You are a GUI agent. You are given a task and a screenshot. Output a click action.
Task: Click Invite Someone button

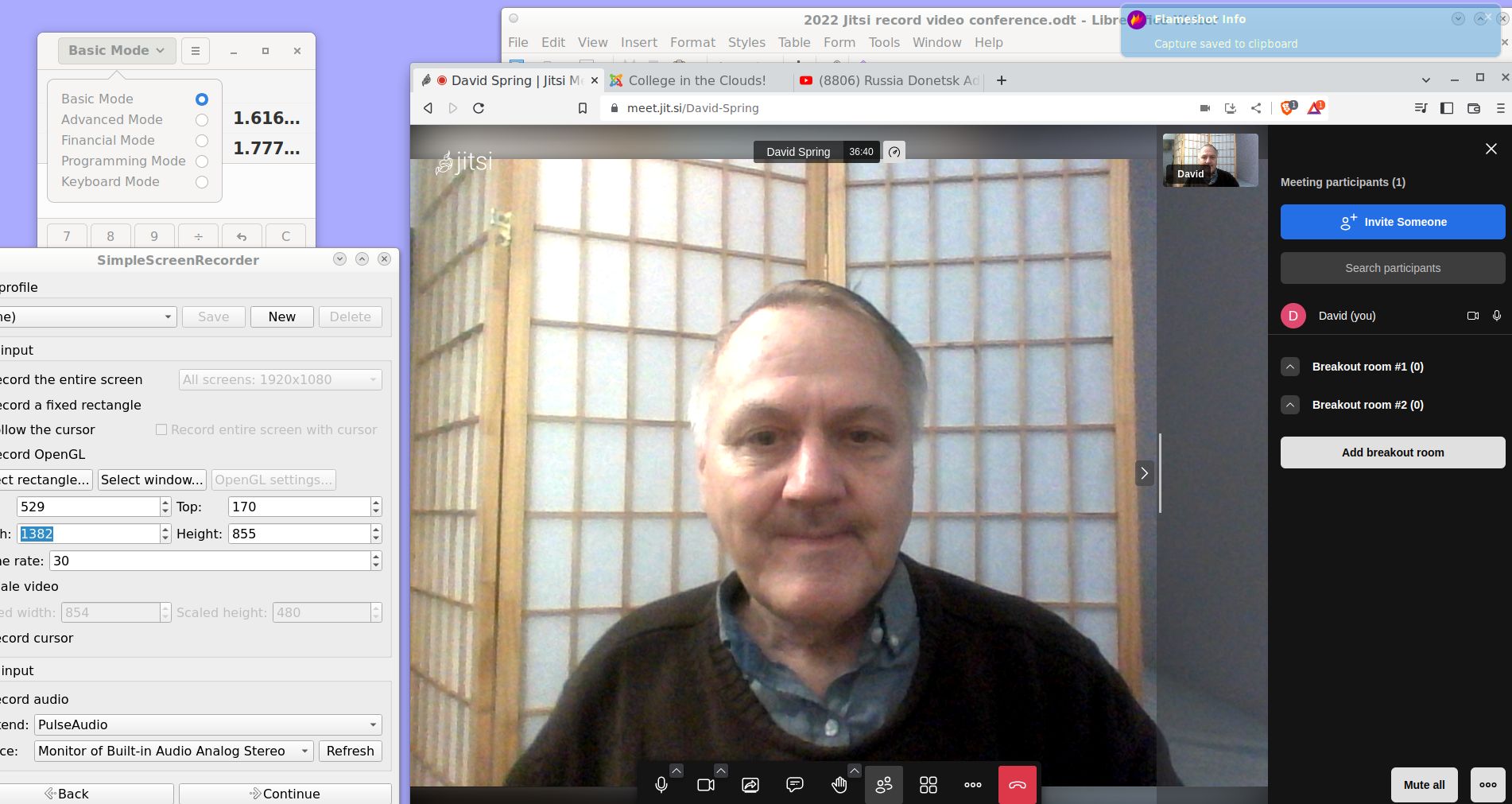1393,222
